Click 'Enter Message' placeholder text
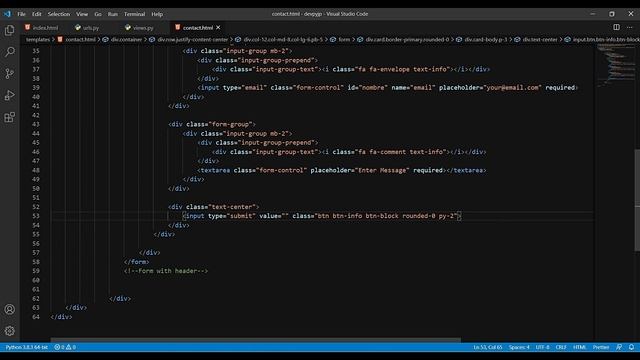Screen dimensions: 640x360 coord(382,170)
